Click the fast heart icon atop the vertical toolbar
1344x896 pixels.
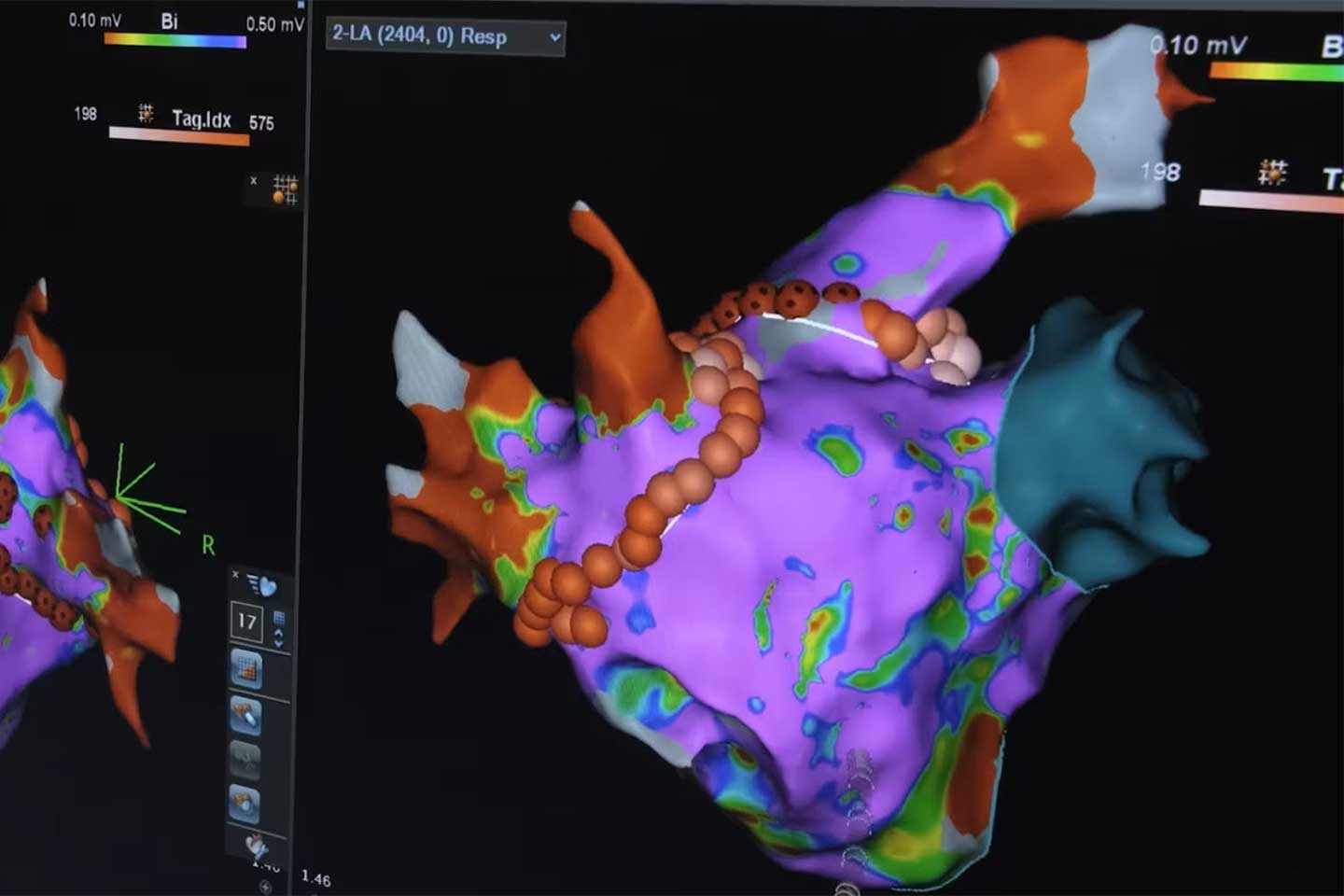coord(263,585)
